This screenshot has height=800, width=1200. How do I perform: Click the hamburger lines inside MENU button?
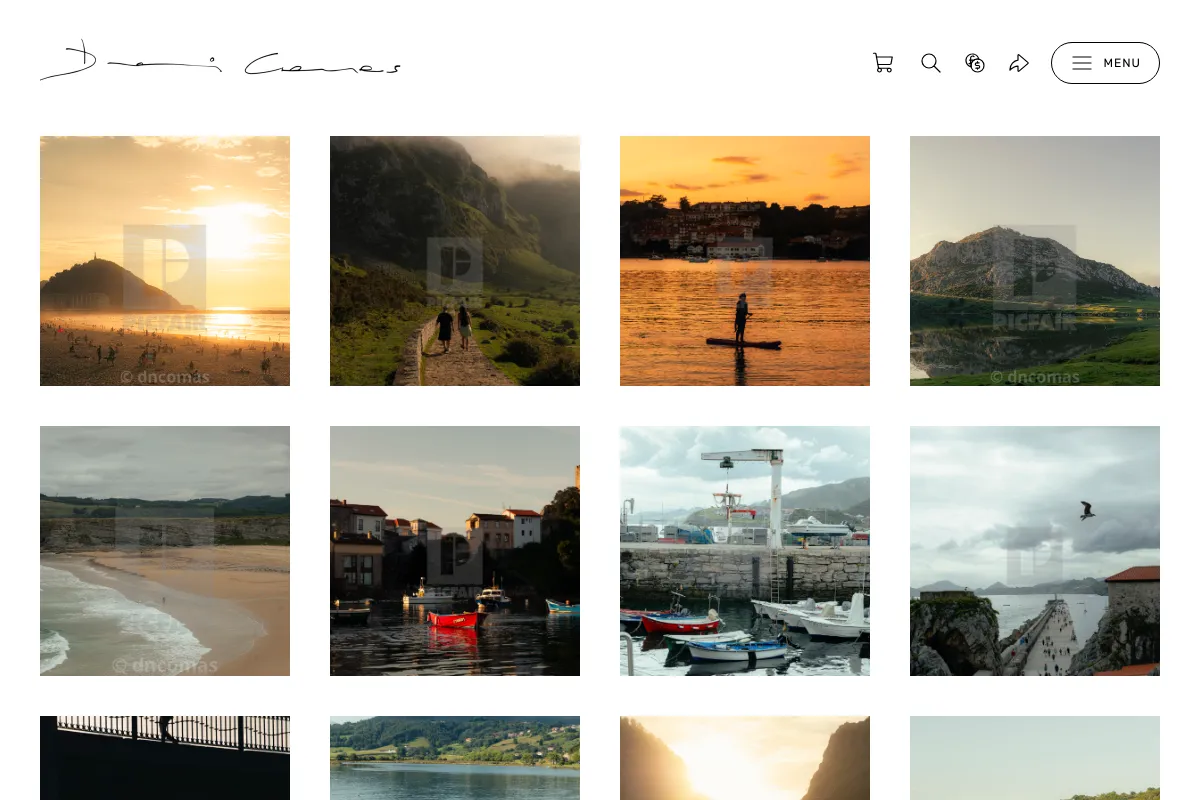(1082, 63)
